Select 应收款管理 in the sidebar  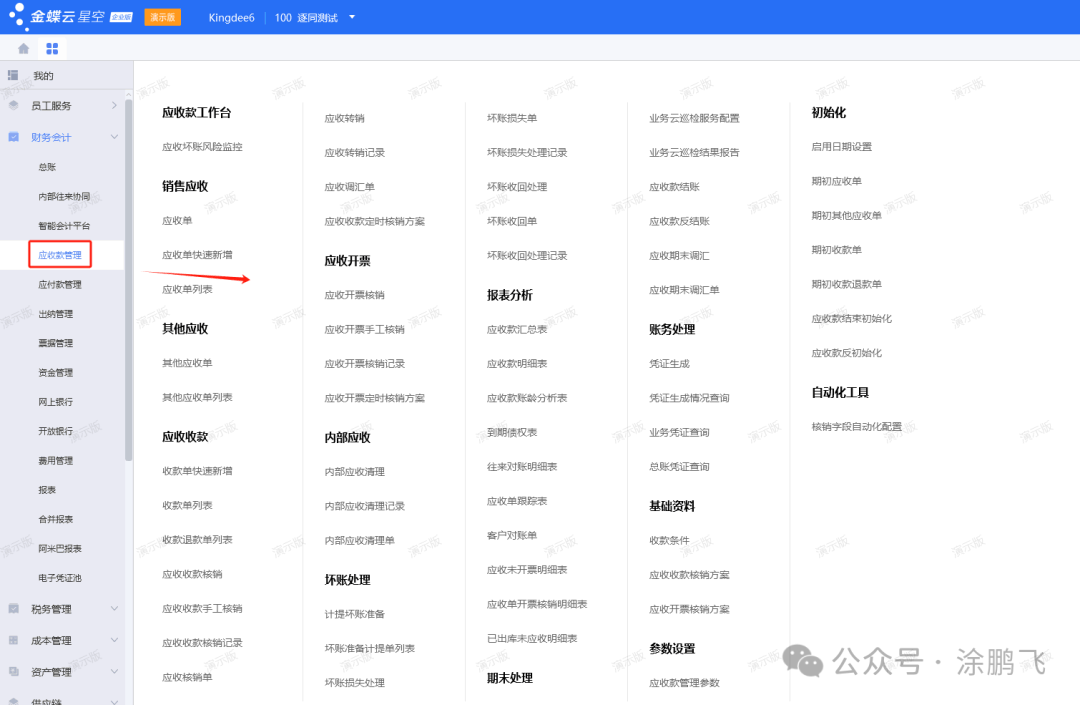60,255
